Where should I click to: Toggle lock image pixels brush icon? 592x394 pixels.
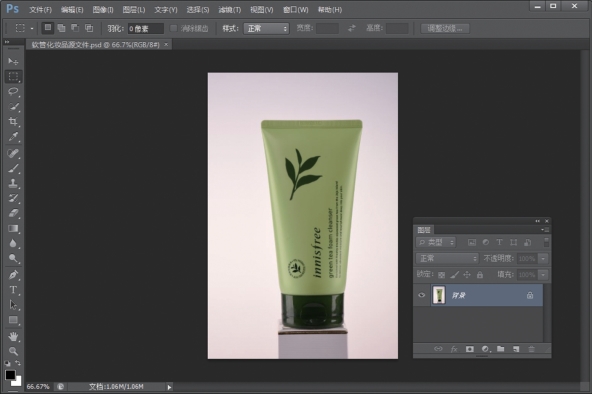click(x=454, y=275)
